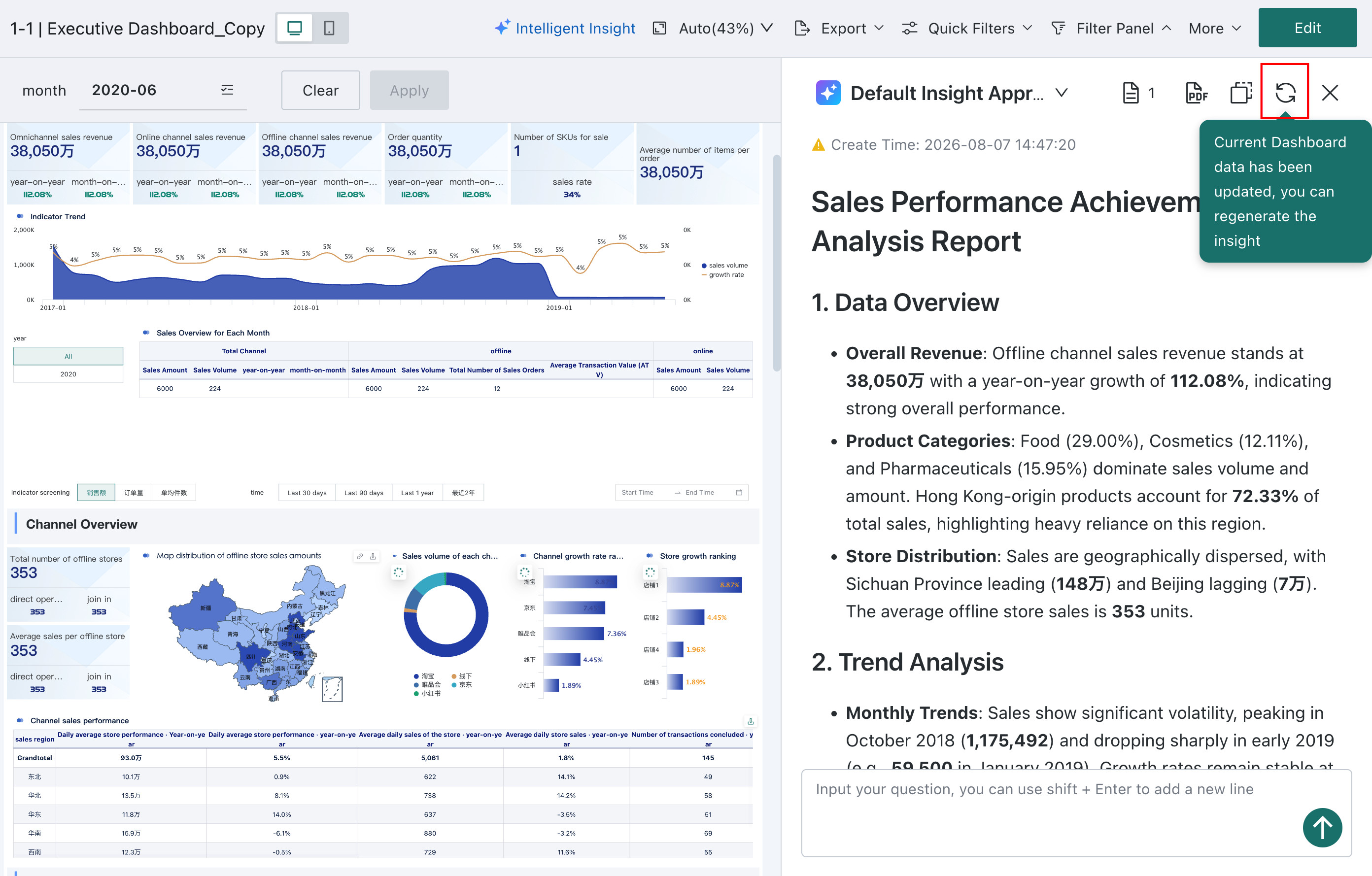The width and height of the screenshot is (1372, 876).
Task: Switch to desktop layout view
Action: [x=295, y=28]
